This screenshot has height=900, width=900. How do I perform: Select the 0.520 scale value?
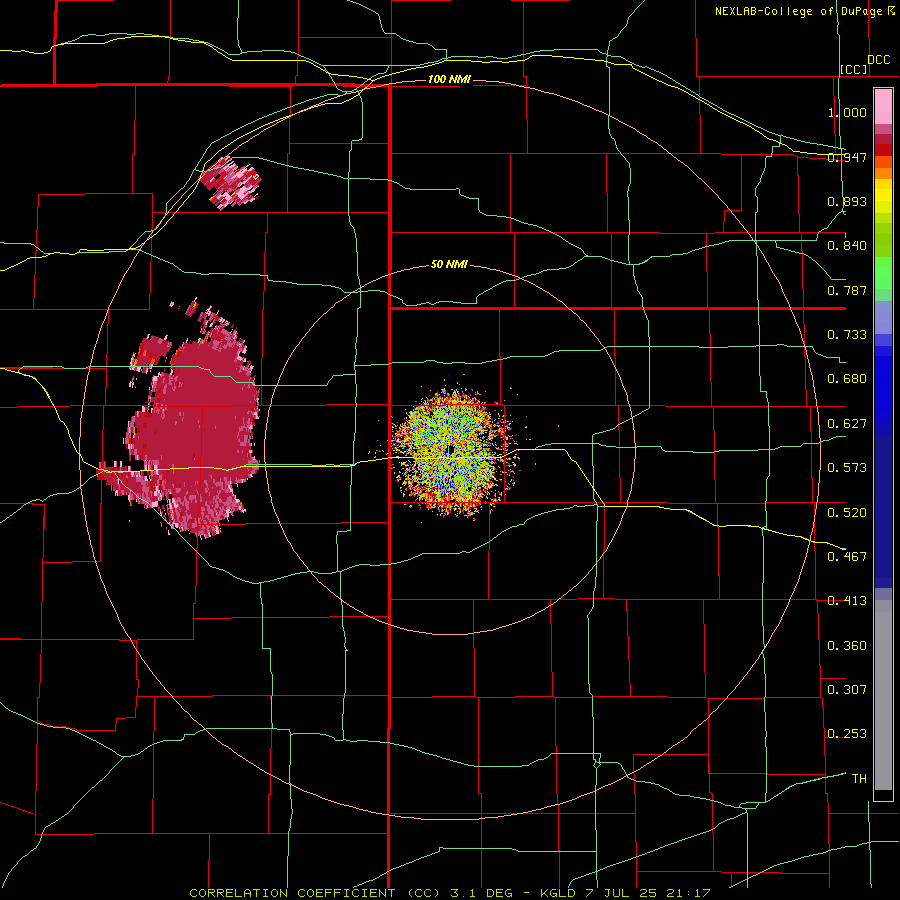point(847,513)
